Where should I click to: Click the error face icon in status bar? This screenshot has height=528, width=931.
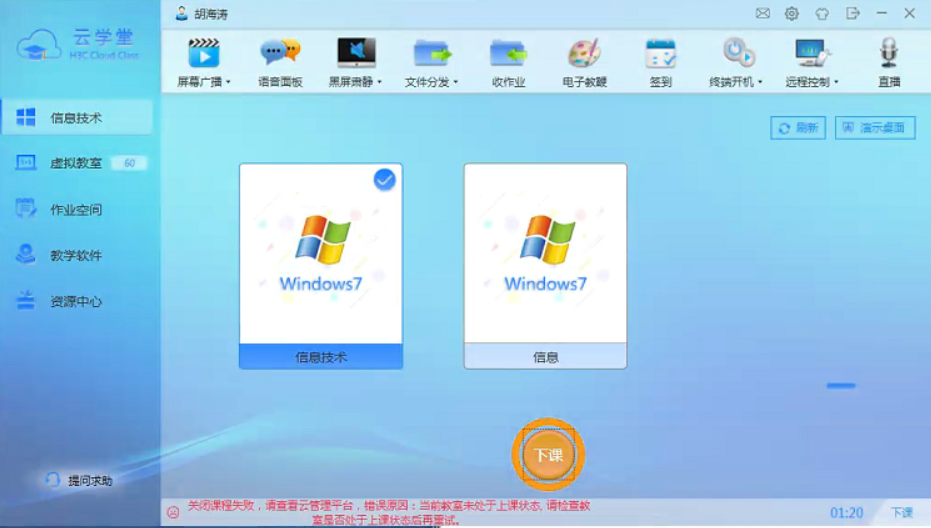(x=173, y=512)
